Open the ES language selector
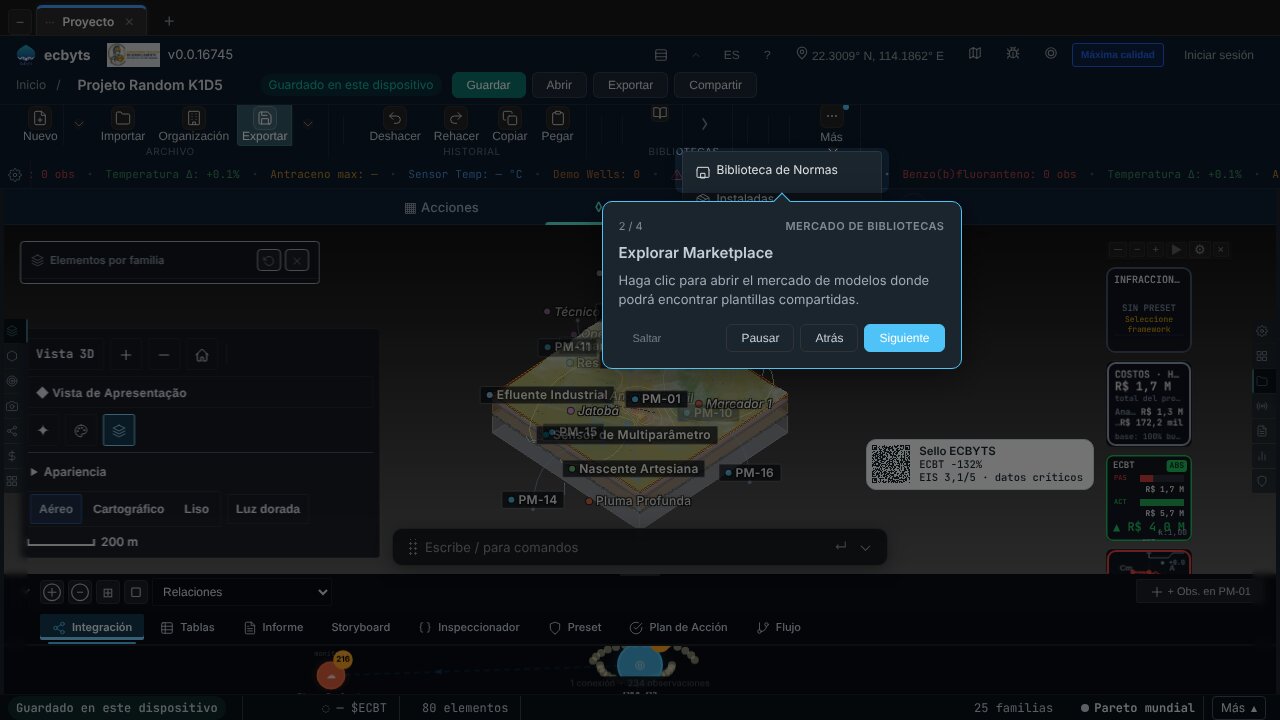The image size is (1280, 720). [731, 55]
